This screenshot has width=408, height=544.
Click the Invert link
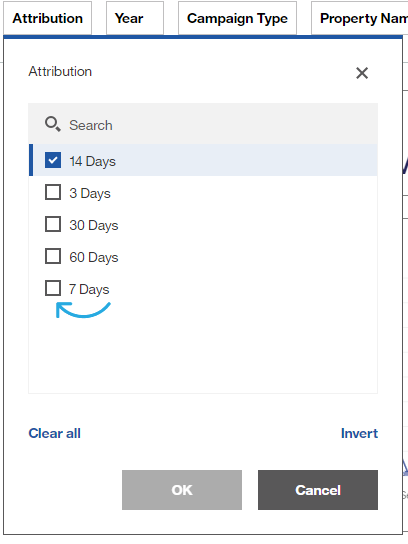[x=359, y=433]
